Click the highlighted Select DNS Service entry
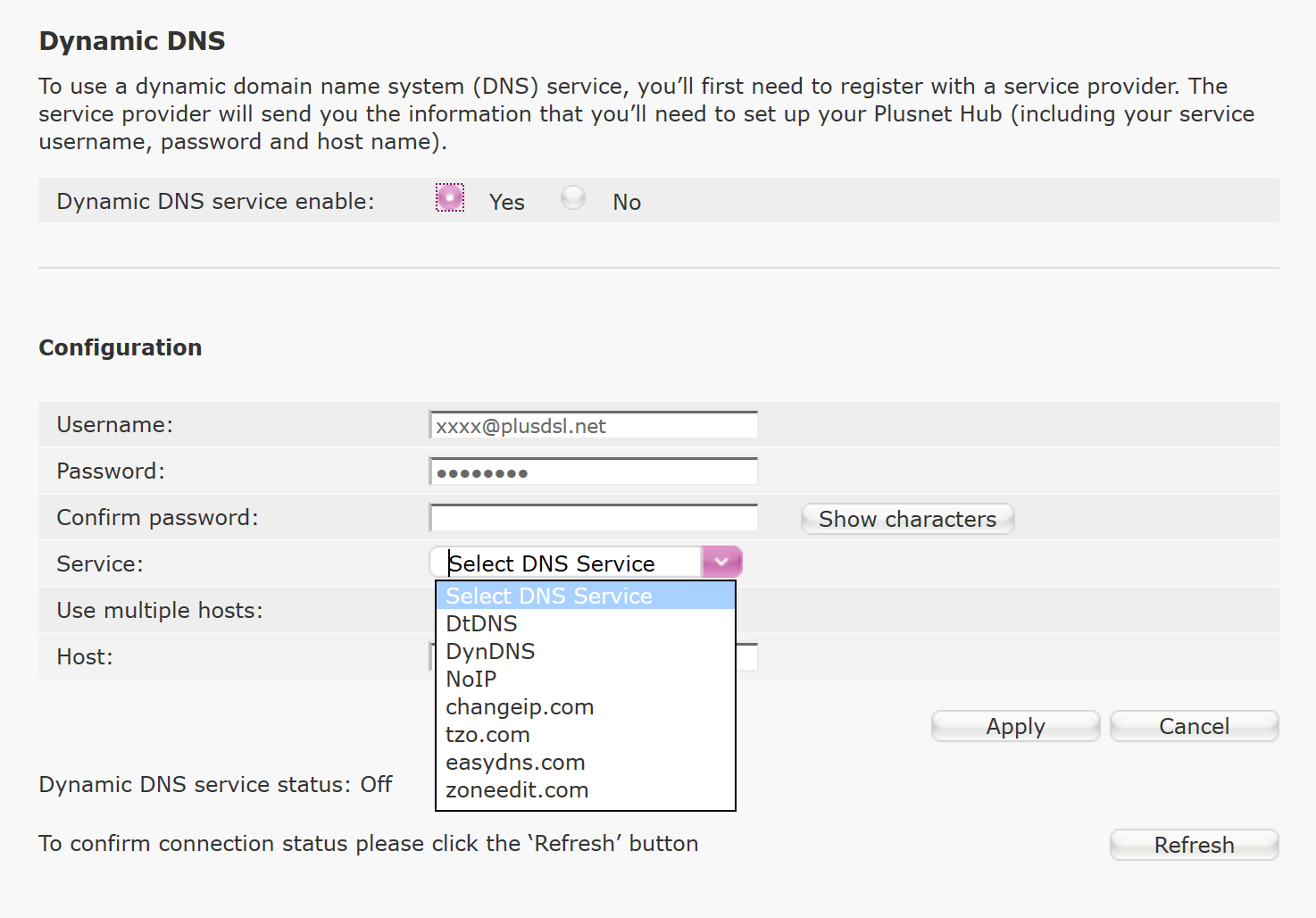1316x918 pixels. pos(549,596)
